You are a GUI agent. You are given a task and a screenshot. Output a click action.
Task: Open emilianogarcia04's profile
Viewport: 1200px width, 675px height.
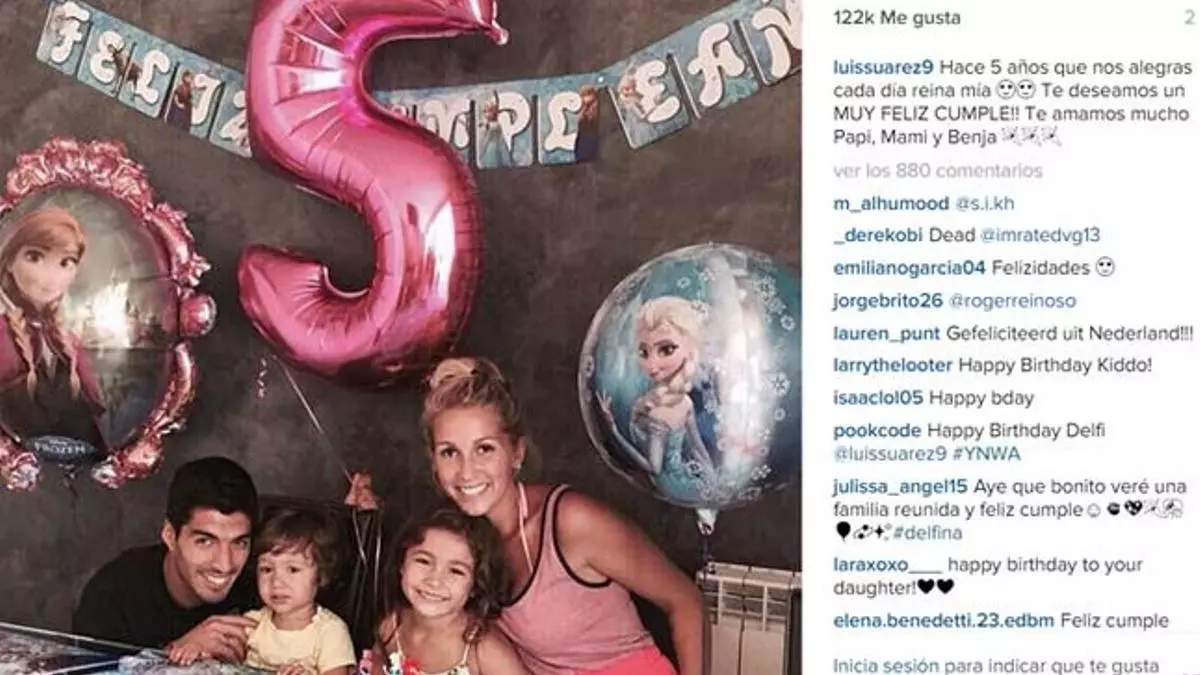pos(910,268)
